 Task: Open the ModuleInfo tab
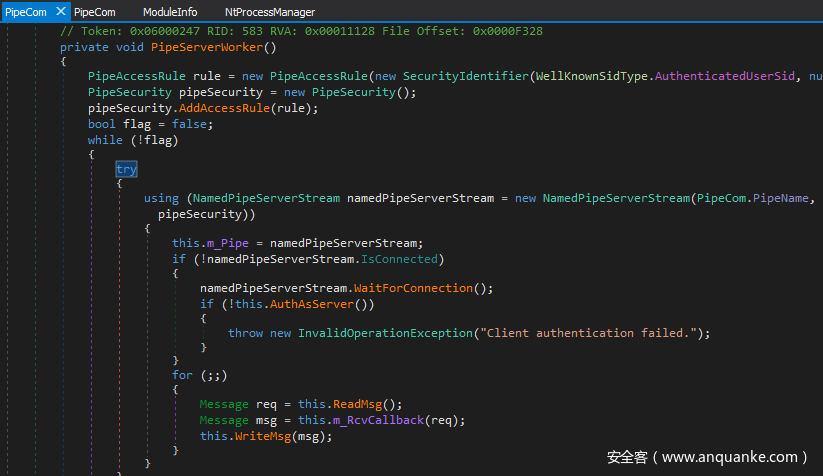(170, 12)
